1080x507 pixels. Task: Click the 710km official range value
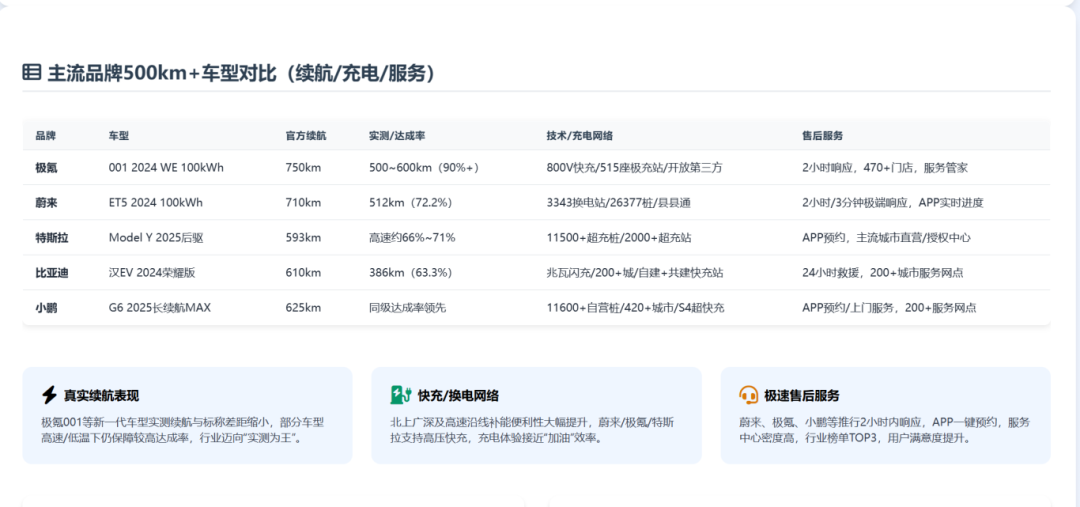303,203
